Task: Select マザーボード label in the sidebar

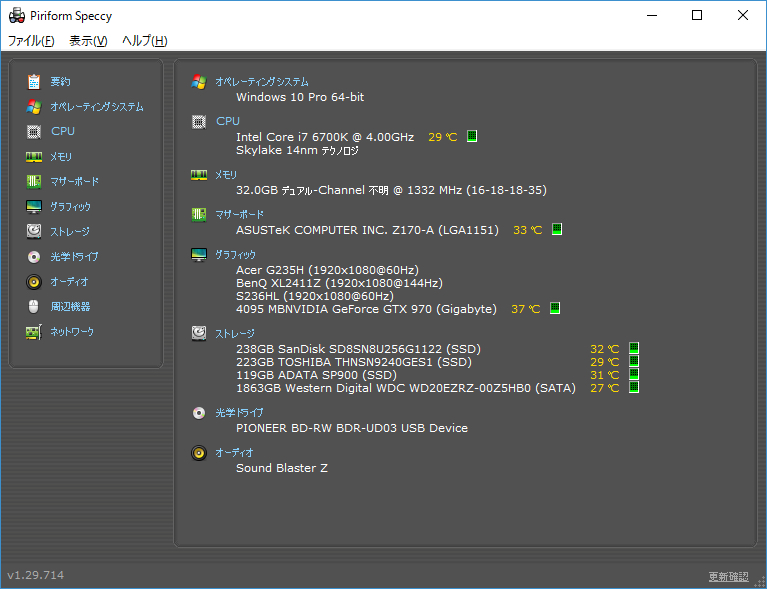Action: tap(74, 181)
